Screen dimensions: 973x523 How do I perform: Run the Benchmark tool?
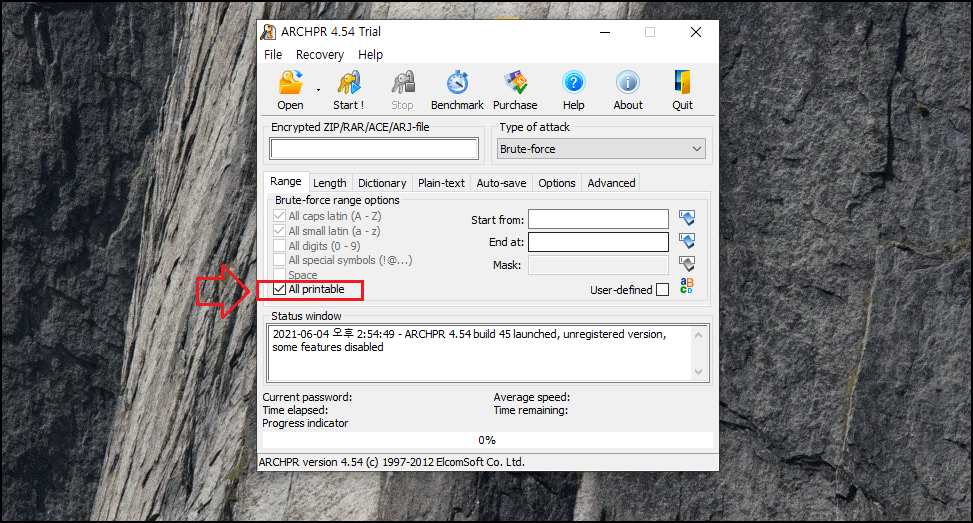[457, 91]
